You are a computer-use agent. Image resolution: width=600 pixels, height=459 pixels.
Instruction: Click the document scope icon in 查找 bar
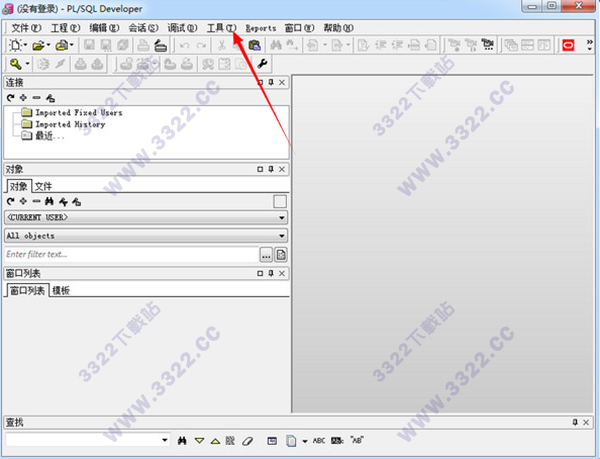point(291,441)
